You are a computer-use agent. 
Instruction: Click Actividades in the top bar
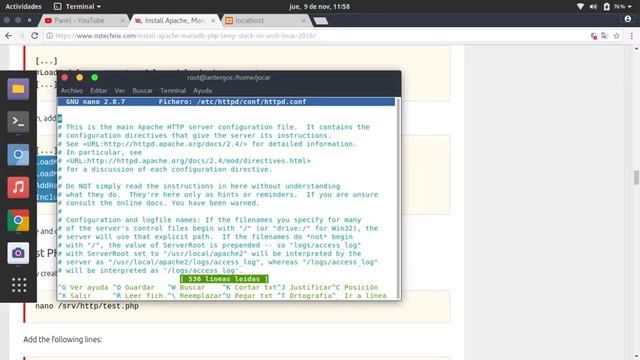[23, 7]
